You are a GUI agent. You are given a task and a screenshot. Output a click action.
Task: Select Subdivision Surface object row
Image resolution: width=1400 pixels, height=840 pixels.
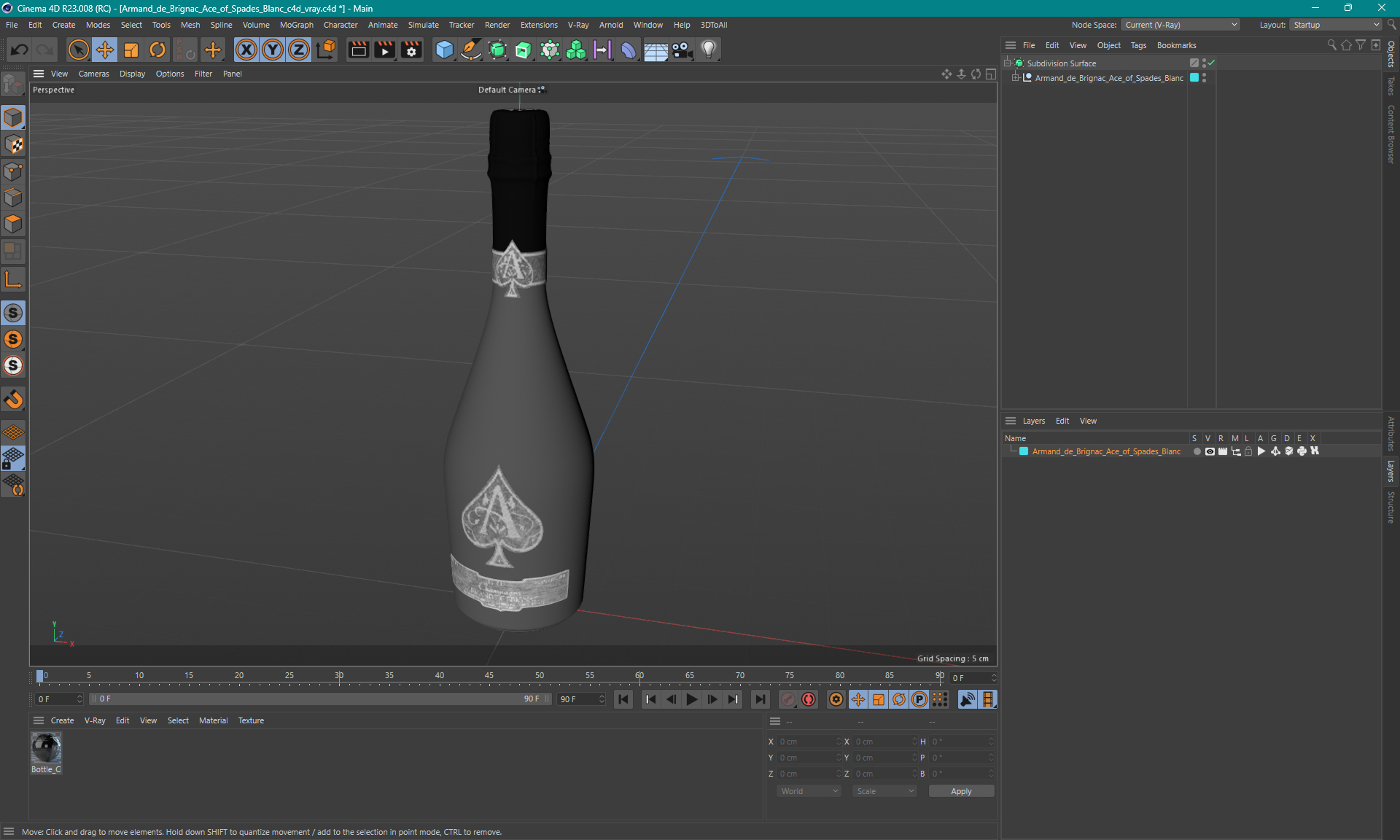[1062, 63]
